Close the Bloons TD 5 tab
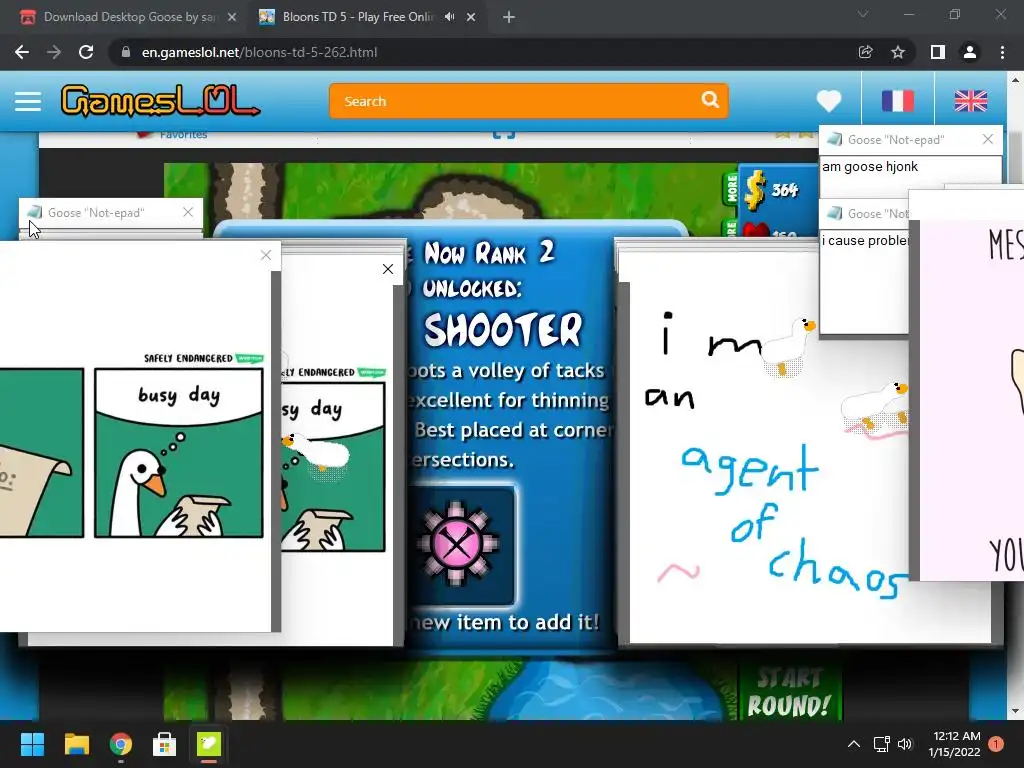The height and width of the screenshot is (768, 1024). coord(471,17)
